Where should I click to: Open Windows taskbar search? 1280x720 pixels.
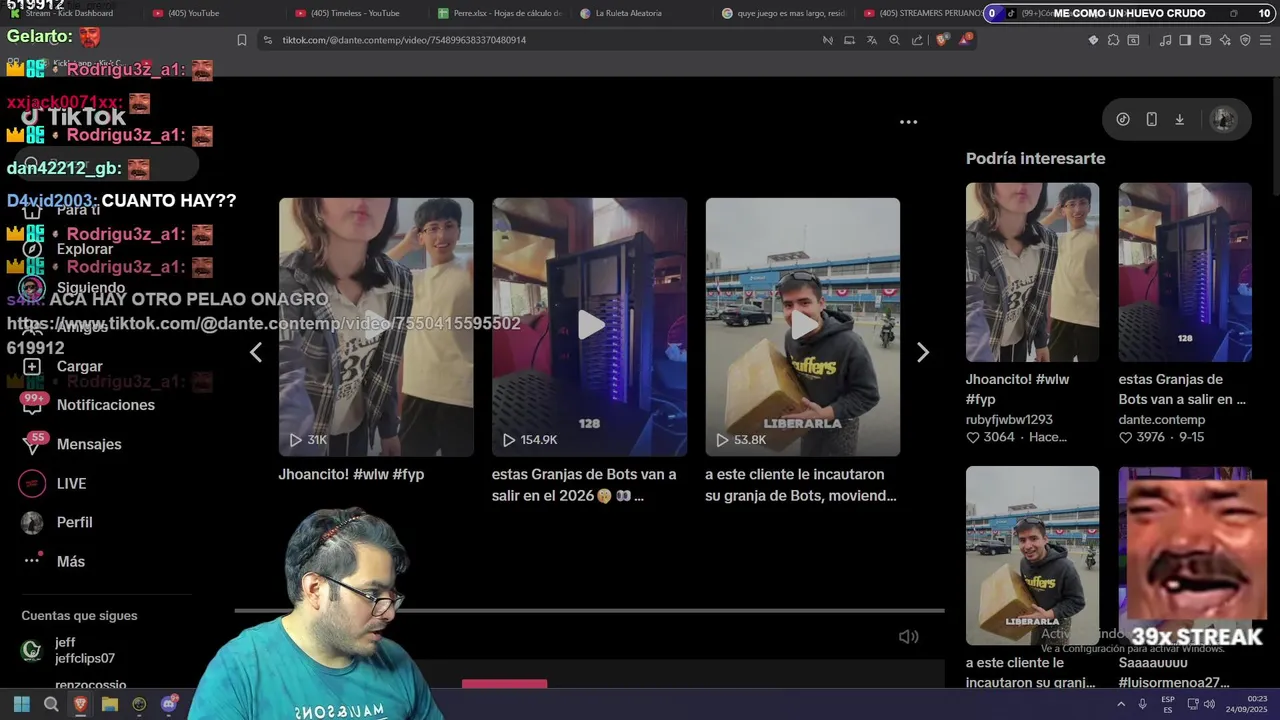(51, 704)
